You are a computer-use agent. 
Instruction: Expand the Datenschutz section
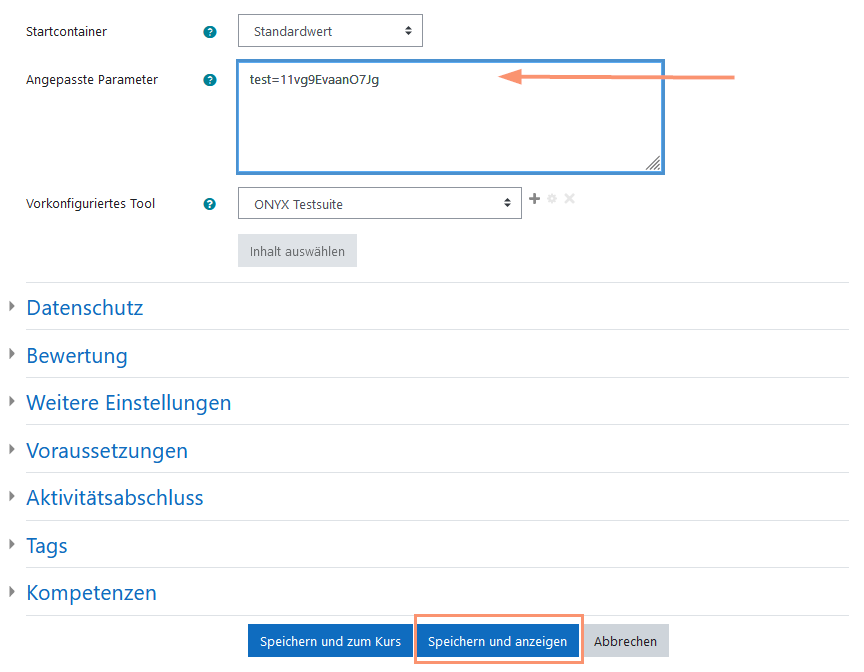click(84, 307)
